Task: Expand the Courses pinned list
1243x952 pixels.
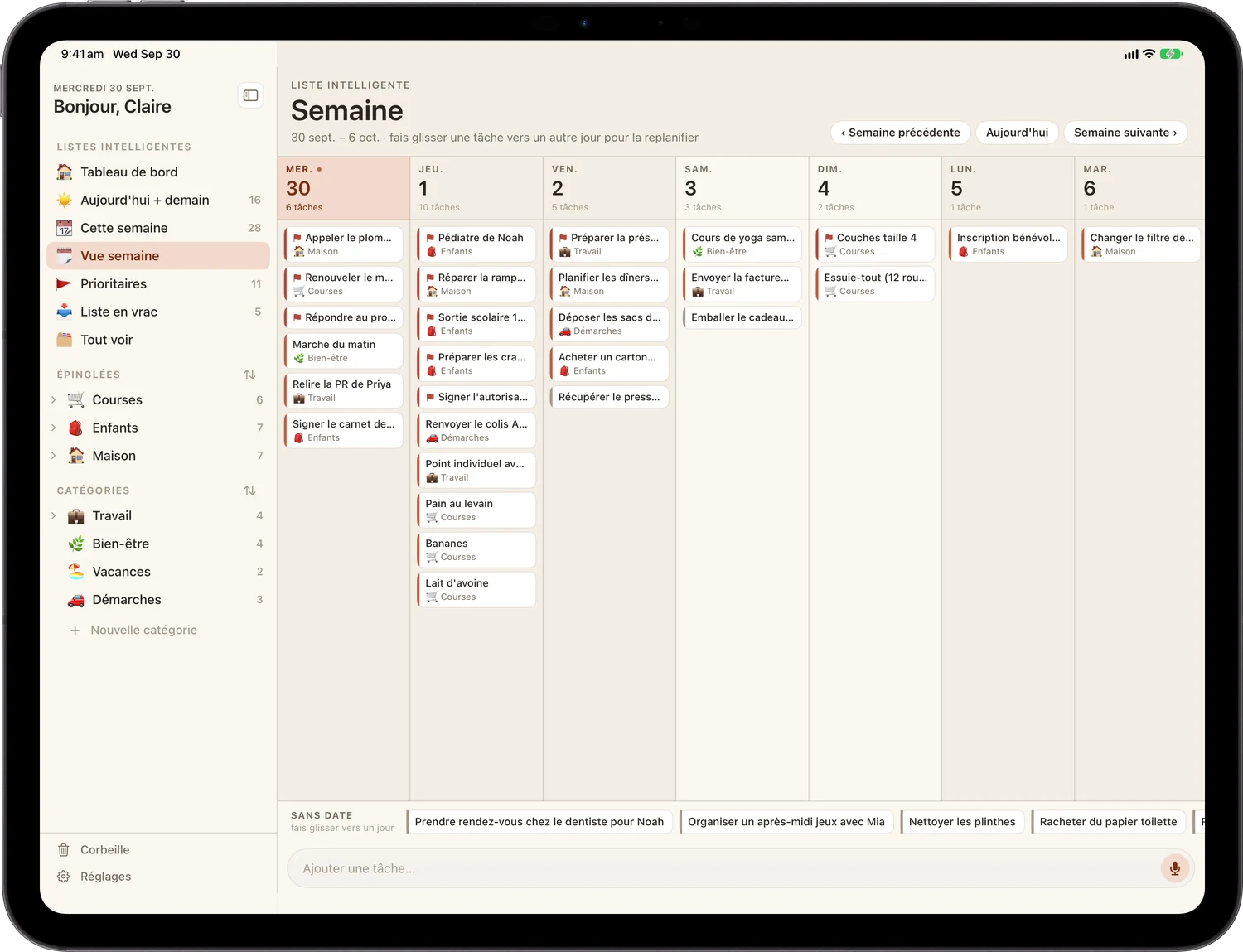Action: pos(54,399)
